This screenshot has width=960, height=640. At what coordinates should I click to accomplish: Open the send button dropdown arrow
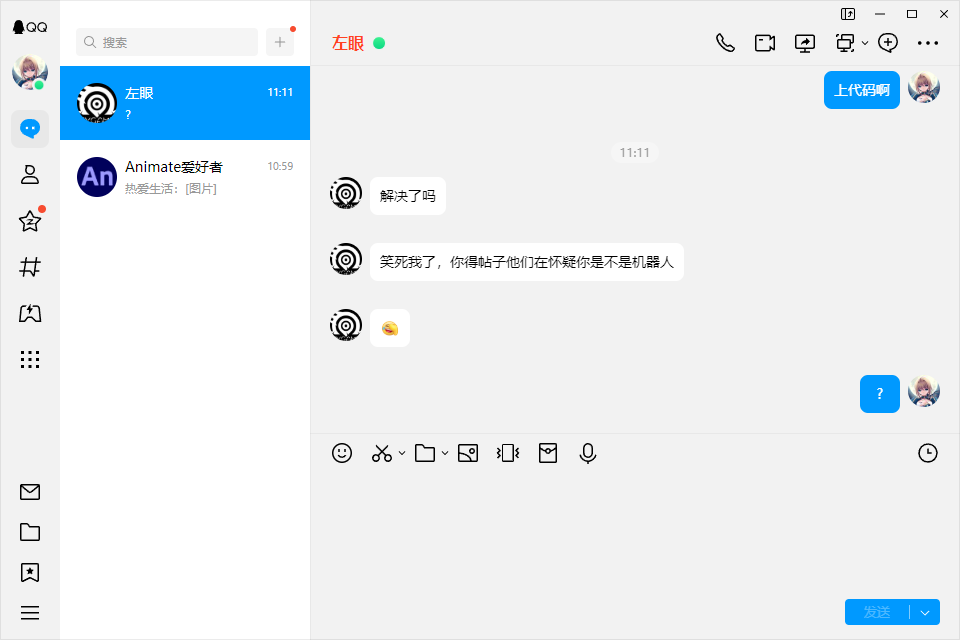coord(925,612)
